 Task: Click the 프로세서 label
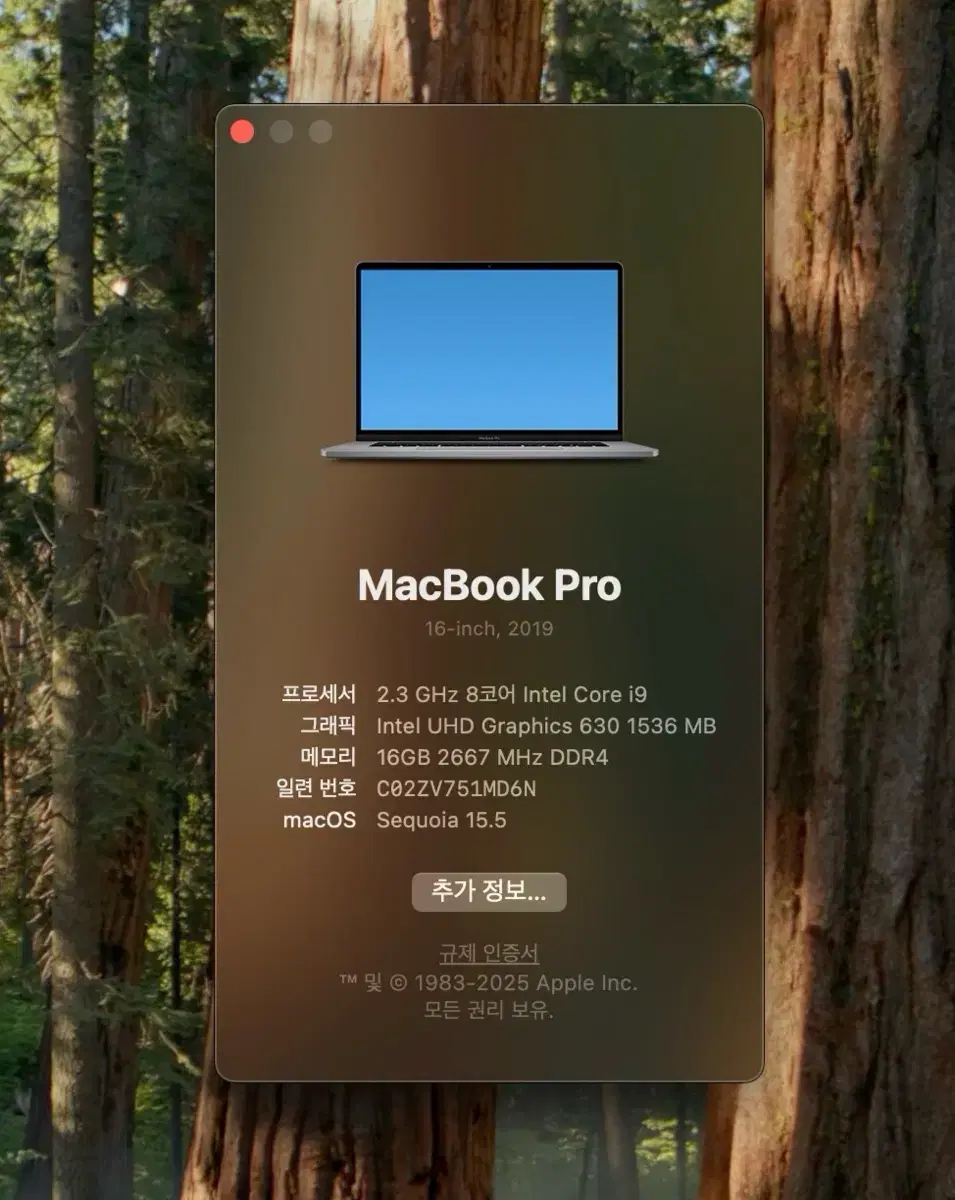(319, 694)
